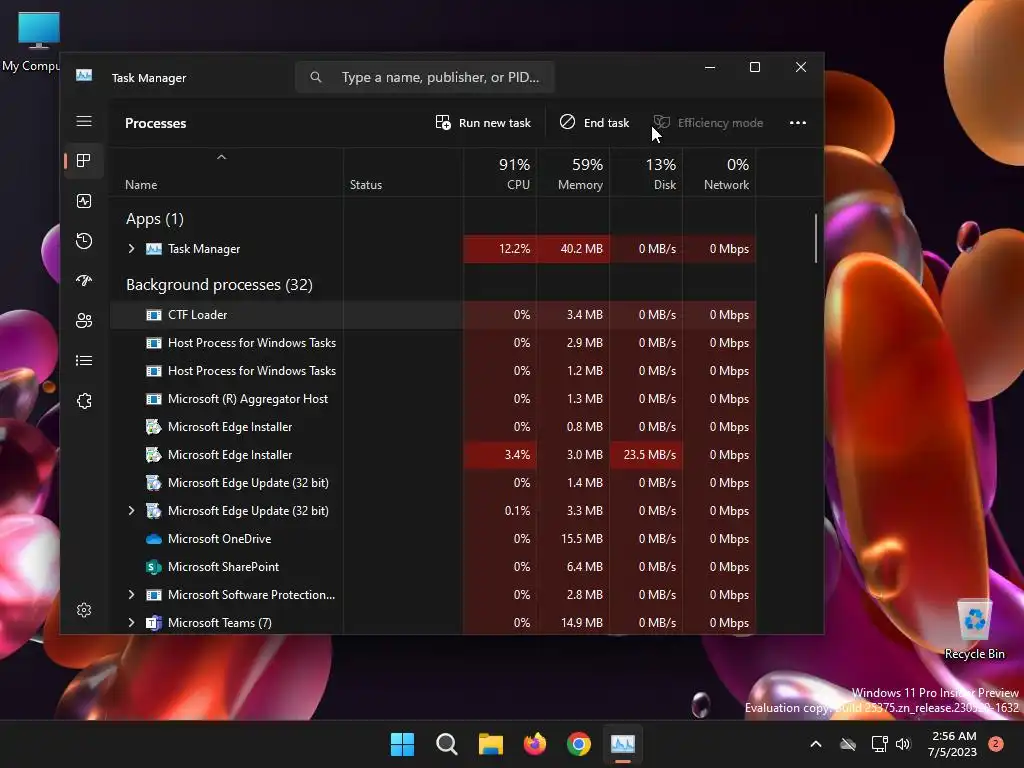The image size is (1024, 768).
Task: Launch Firefox from the taskbar
Action: click(x=535, y=744)
